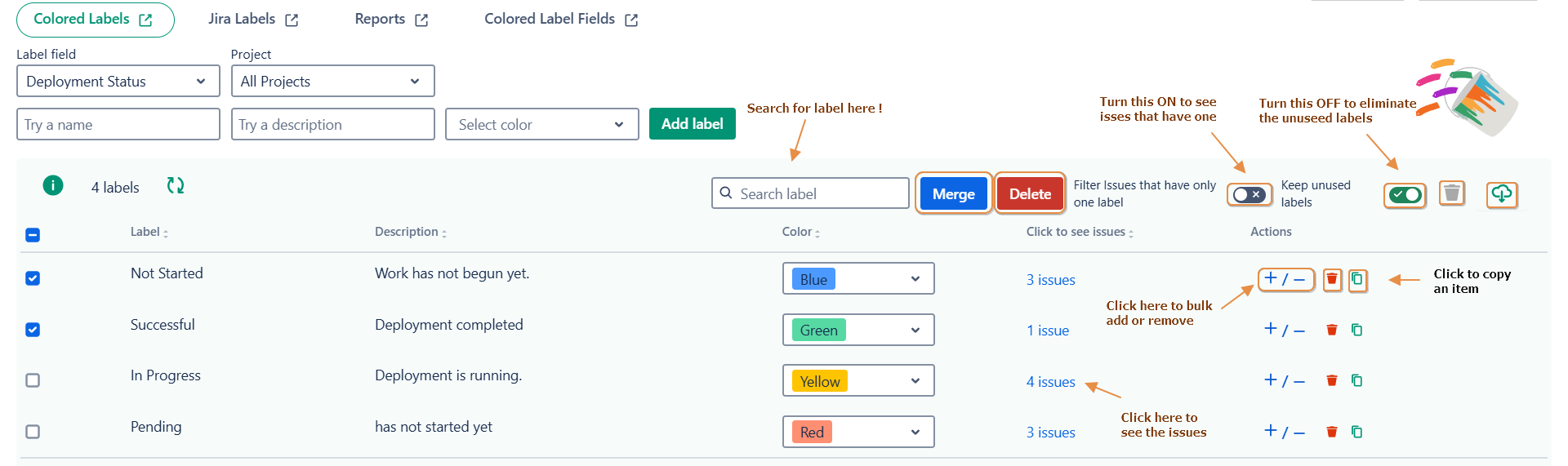
Task: Turn on filter issues with one label
Action: click(1249, 195)
